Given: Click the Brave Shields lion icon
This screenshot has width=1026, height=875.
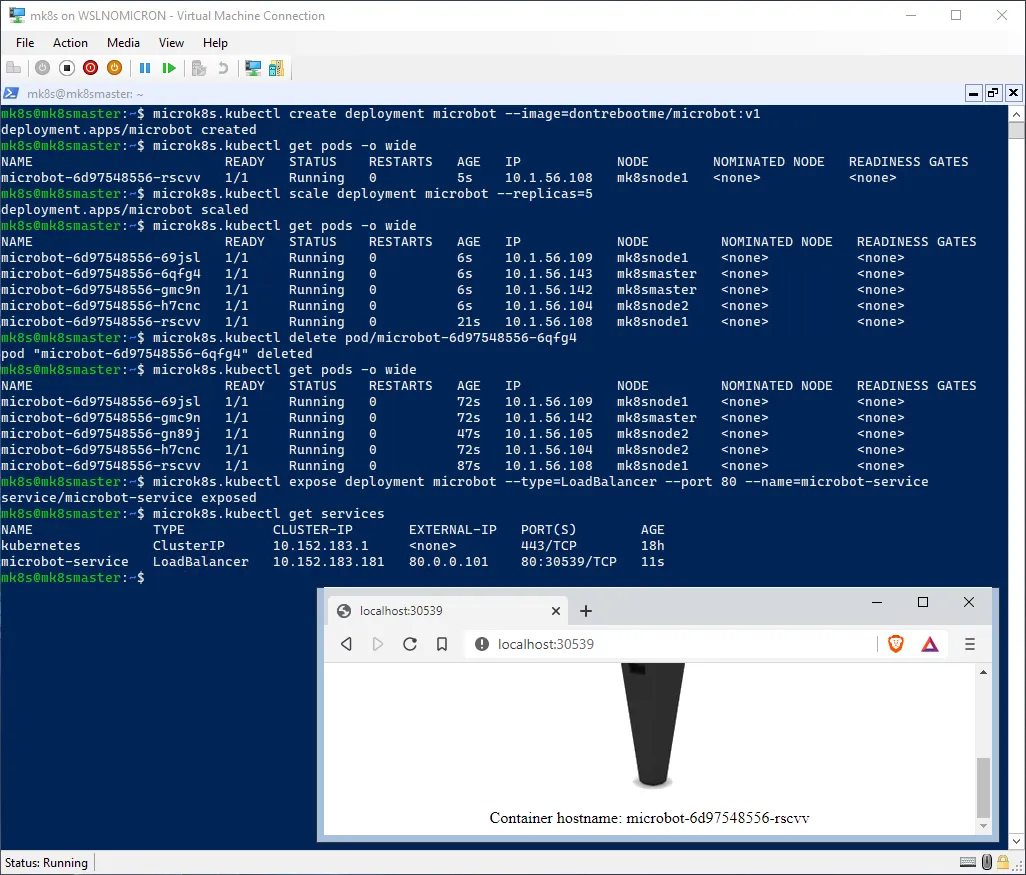Looking at the screenshot, I should pos(896,645).
